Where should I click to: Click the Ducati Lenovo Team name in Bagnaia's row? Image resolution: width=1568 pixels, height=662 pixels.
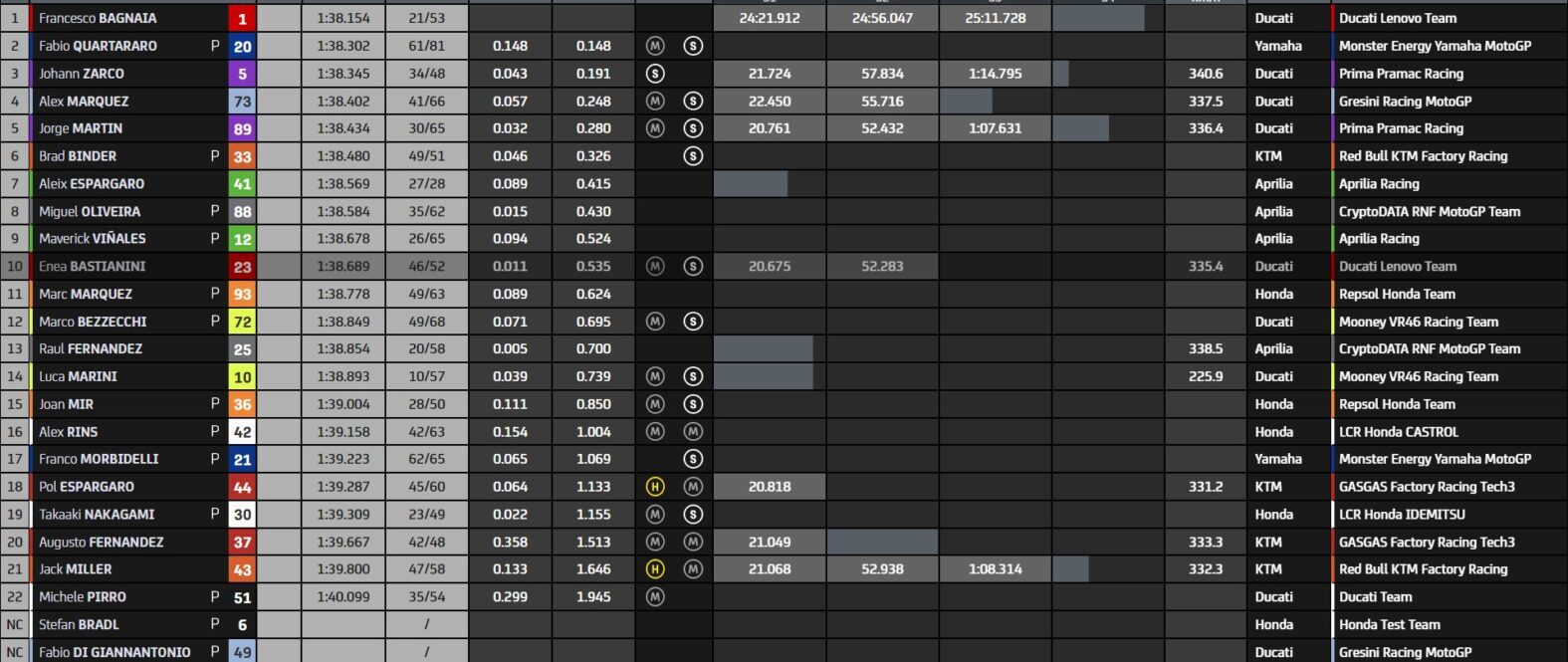click(x=1398, y=18)
